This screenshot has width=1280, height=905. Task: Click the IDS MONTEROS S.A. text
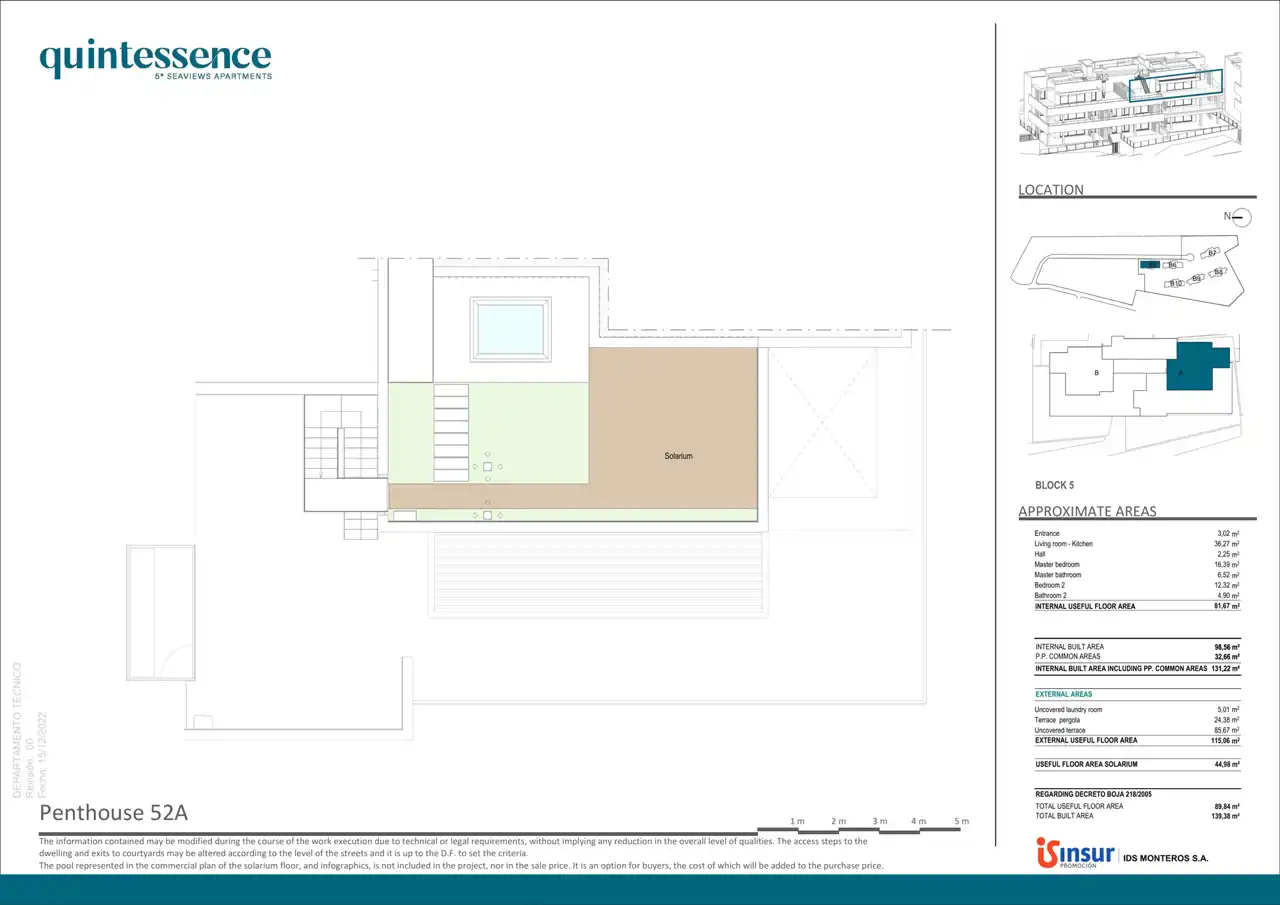click(1166, 858)
